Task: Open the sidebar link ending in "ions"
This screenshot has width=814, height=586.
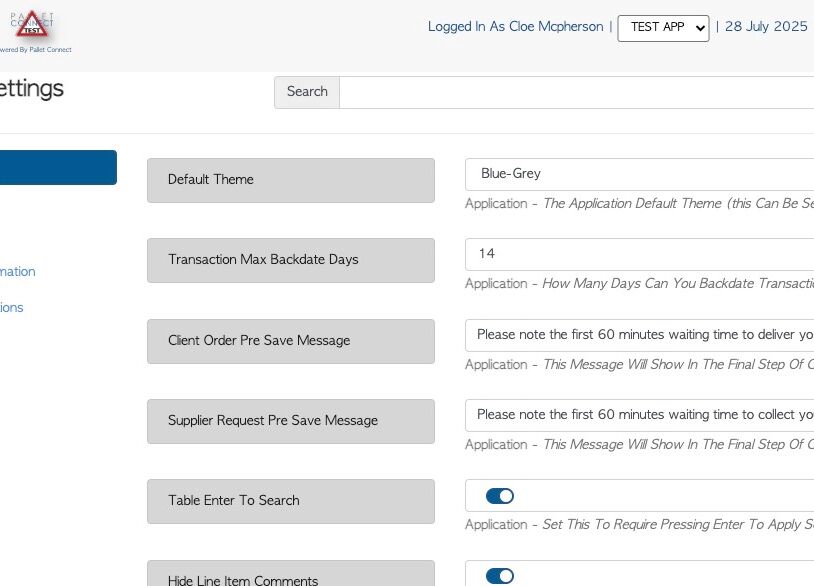Action: click(12, 308)
